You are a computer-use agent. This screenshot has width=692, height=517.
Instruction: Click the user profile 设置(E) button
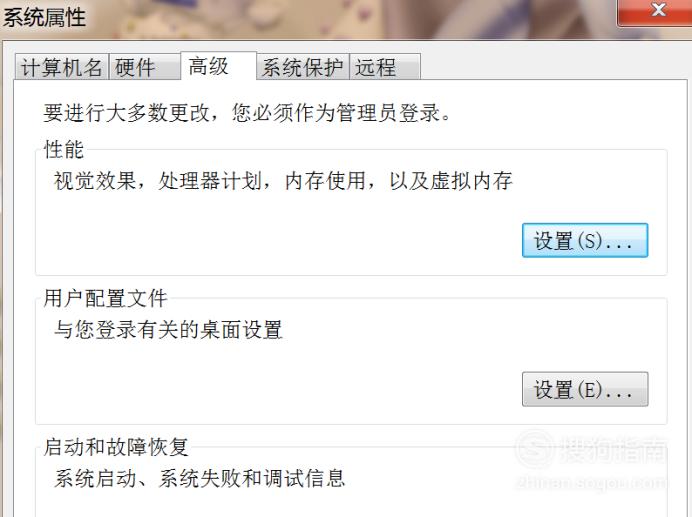click(585, 389)
